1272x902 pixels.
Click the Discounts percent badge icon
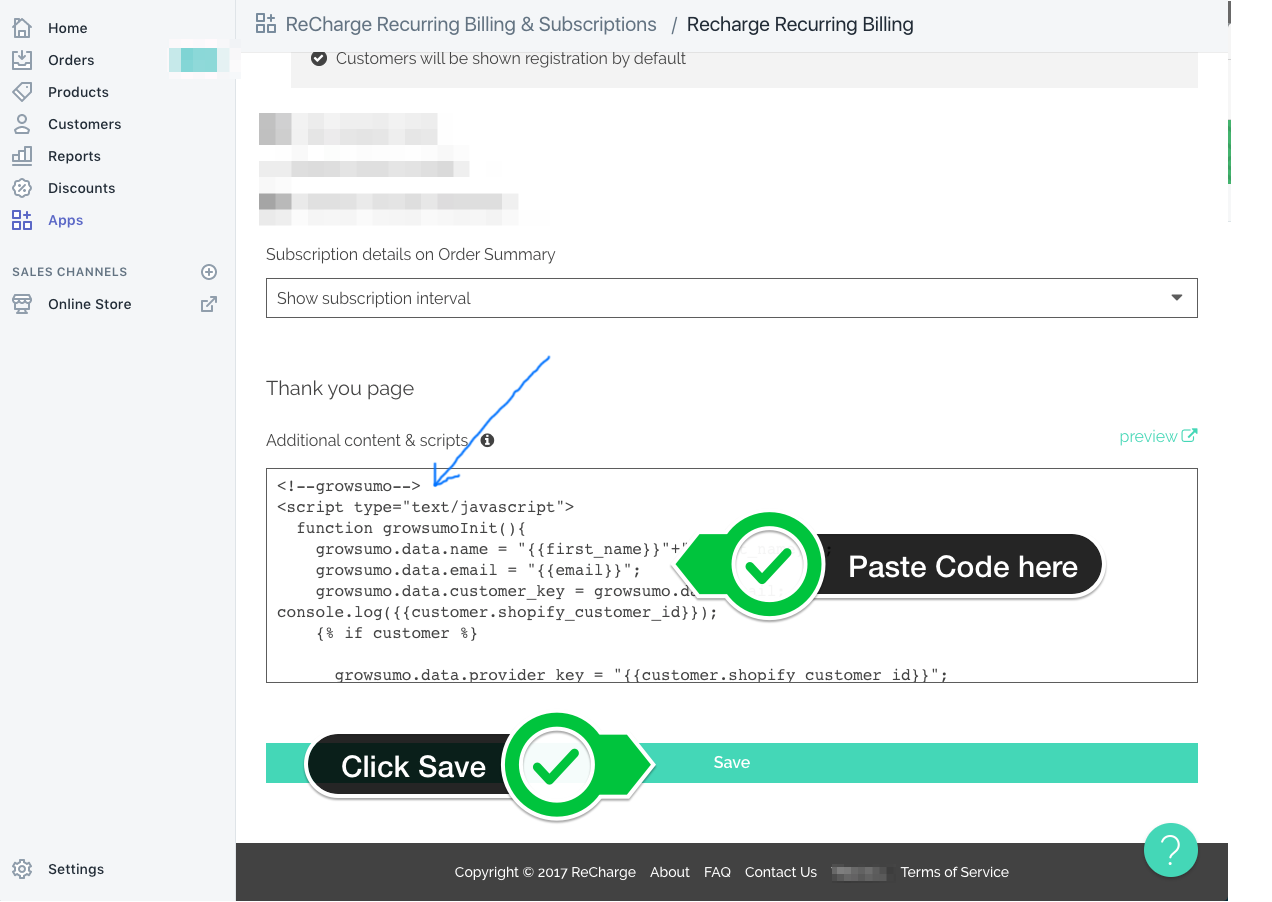[x=22, y=188]
